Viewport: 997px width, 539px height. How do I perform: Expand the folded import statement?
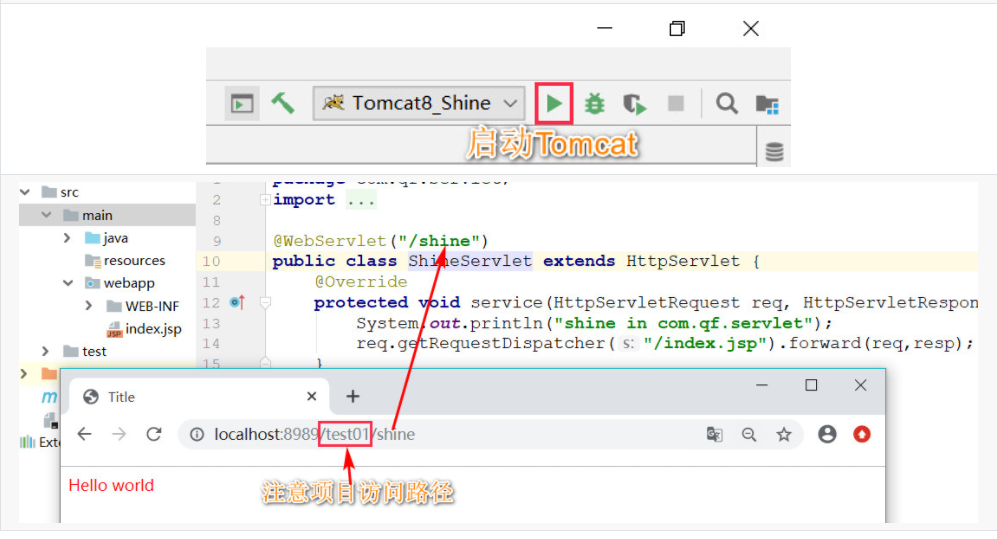tap(265, 200)
